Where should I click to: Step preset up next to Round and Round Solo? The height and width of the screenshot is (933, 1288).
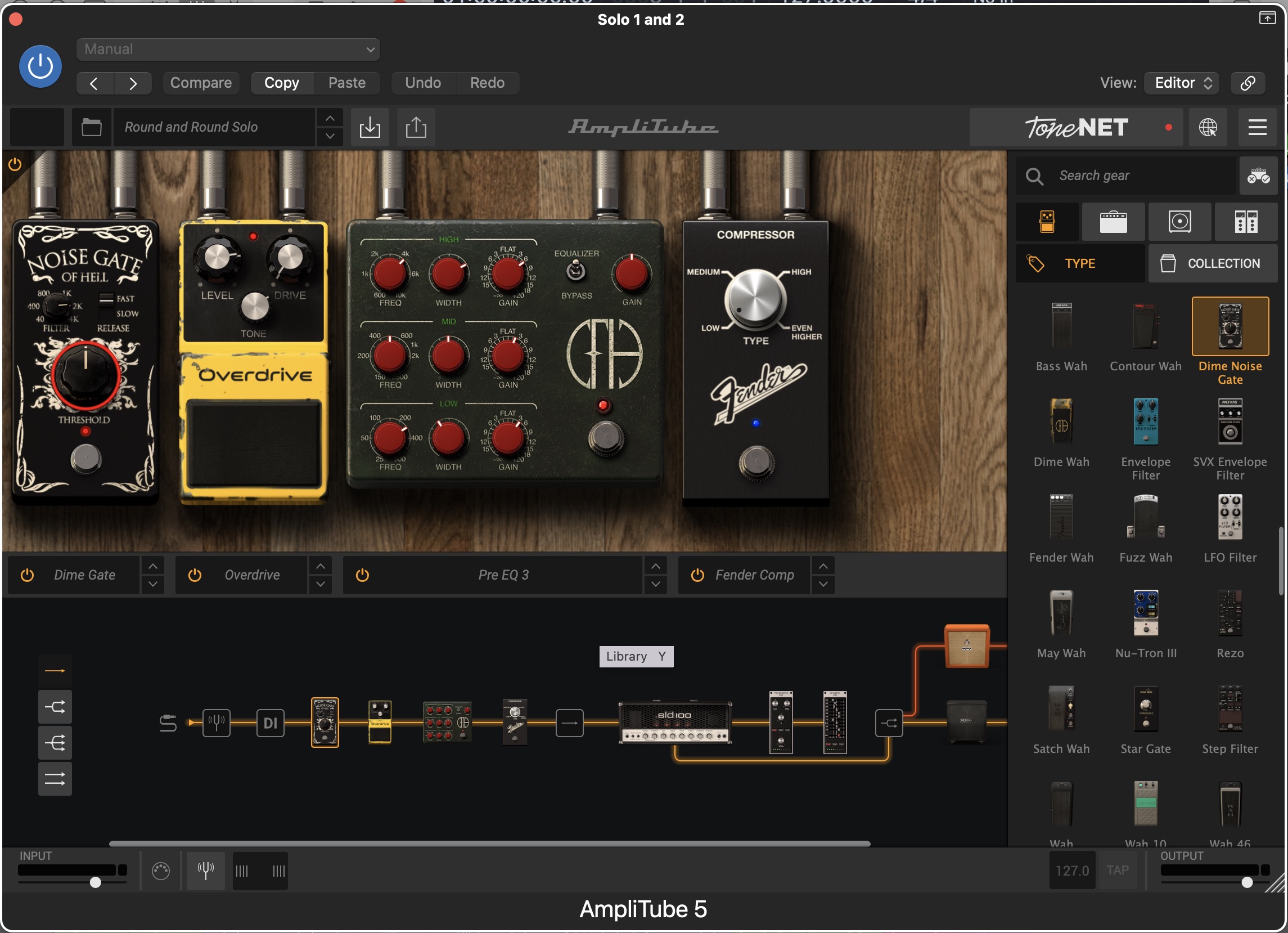(330, 118)
